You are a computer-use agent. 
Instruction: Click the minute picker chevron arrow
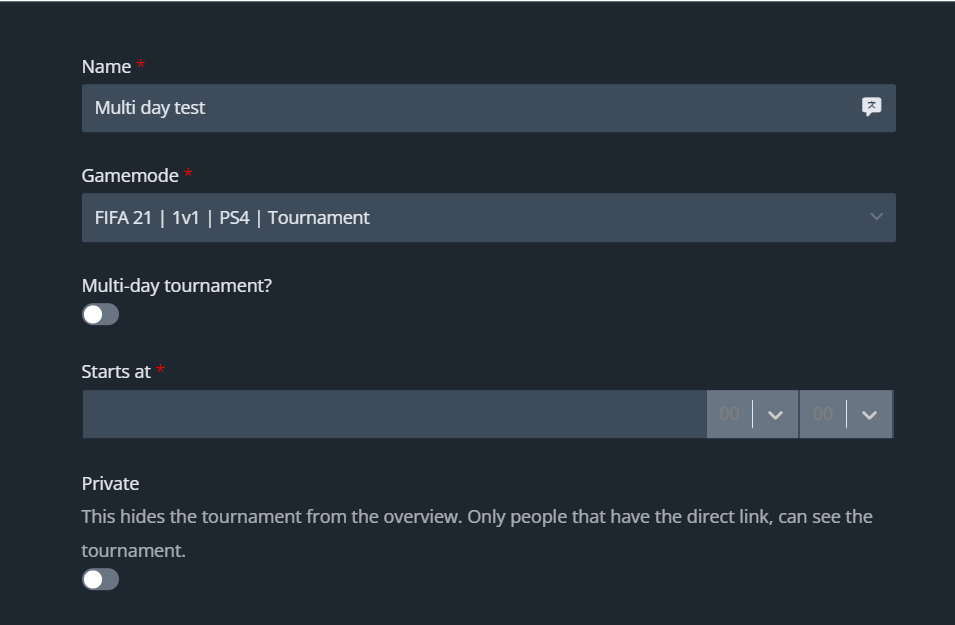(x=869, y=415)
